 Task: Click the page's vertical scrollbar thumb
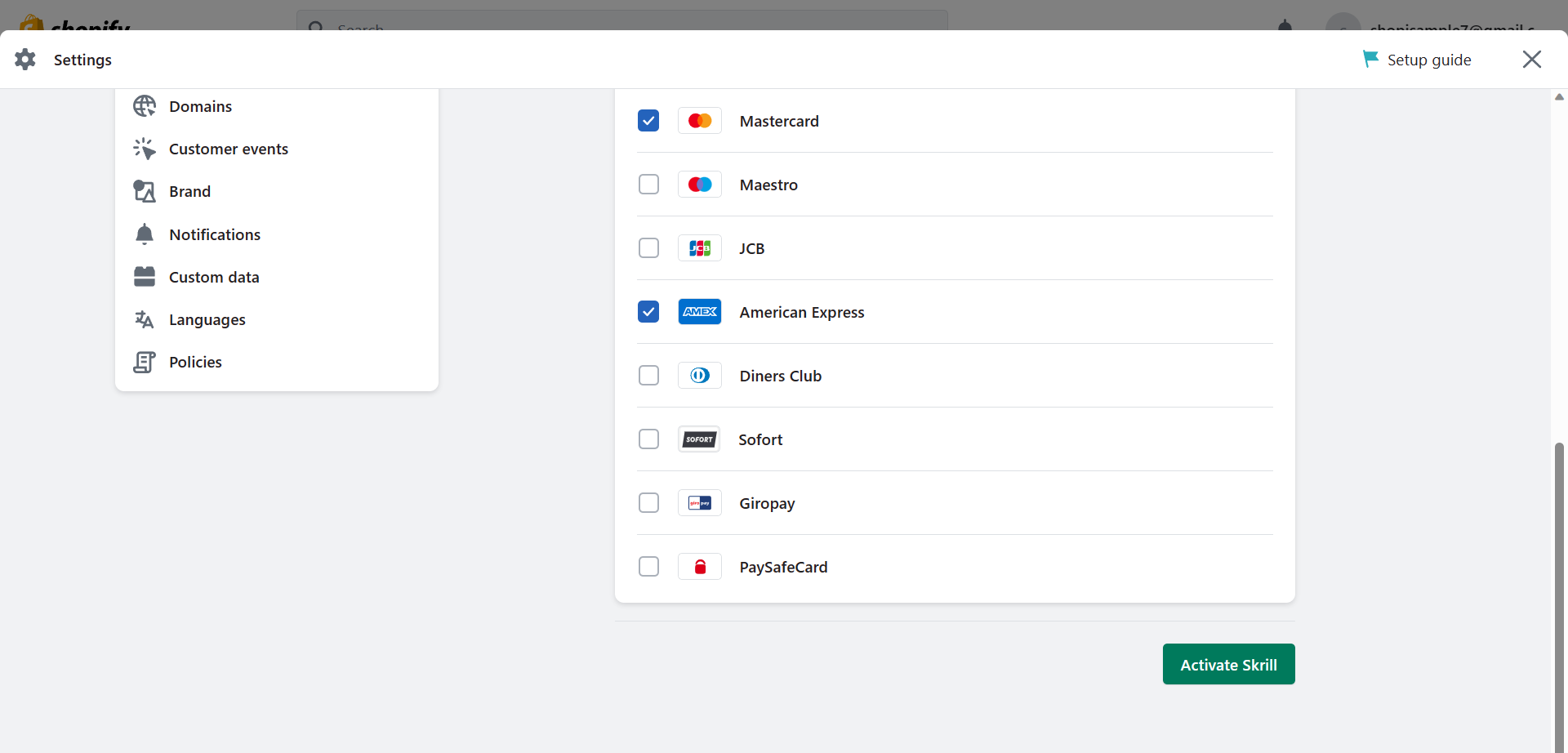[1559, 596]
